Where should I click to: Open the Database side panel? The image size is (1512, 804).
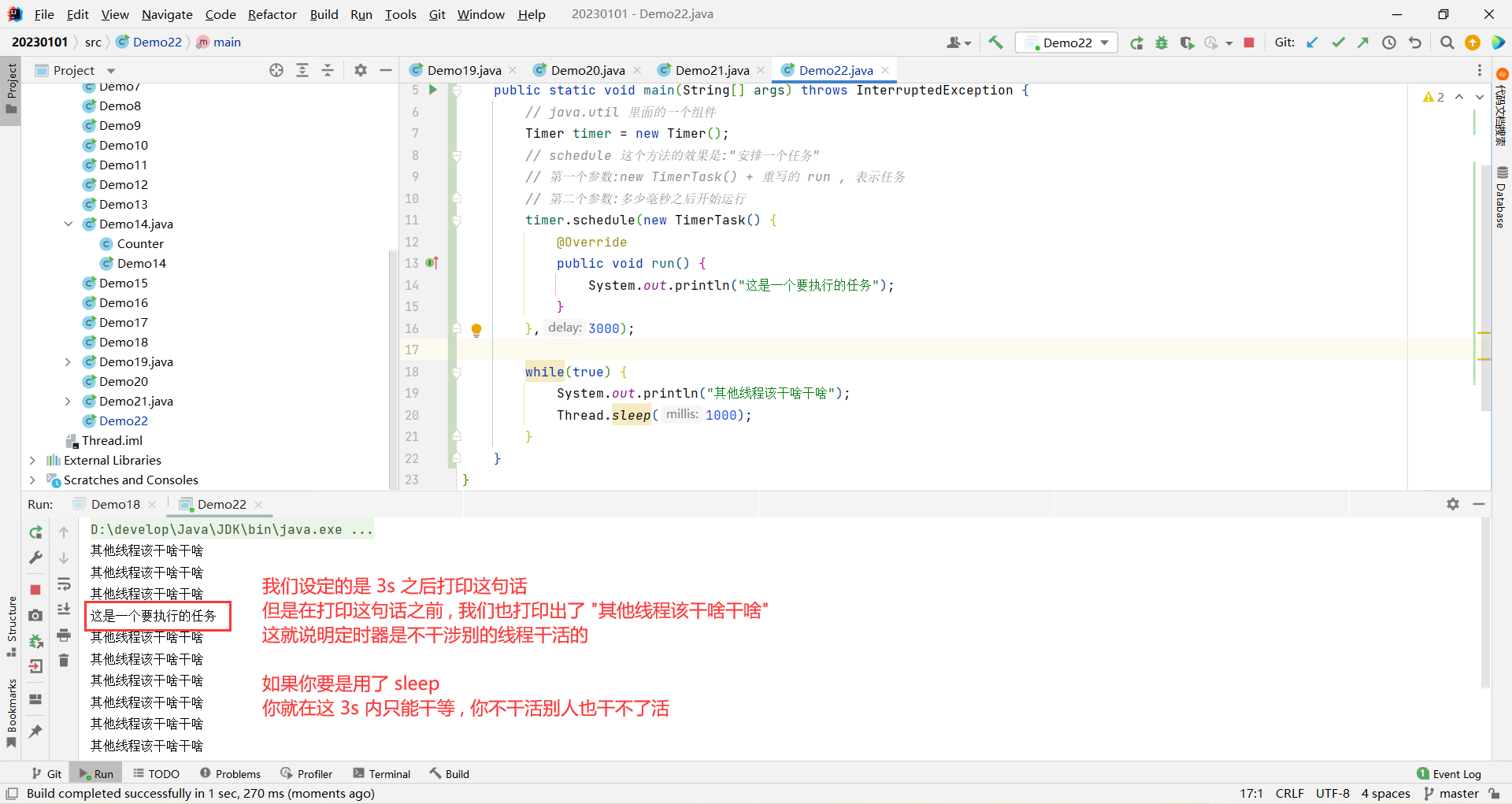coord(1501,198)
